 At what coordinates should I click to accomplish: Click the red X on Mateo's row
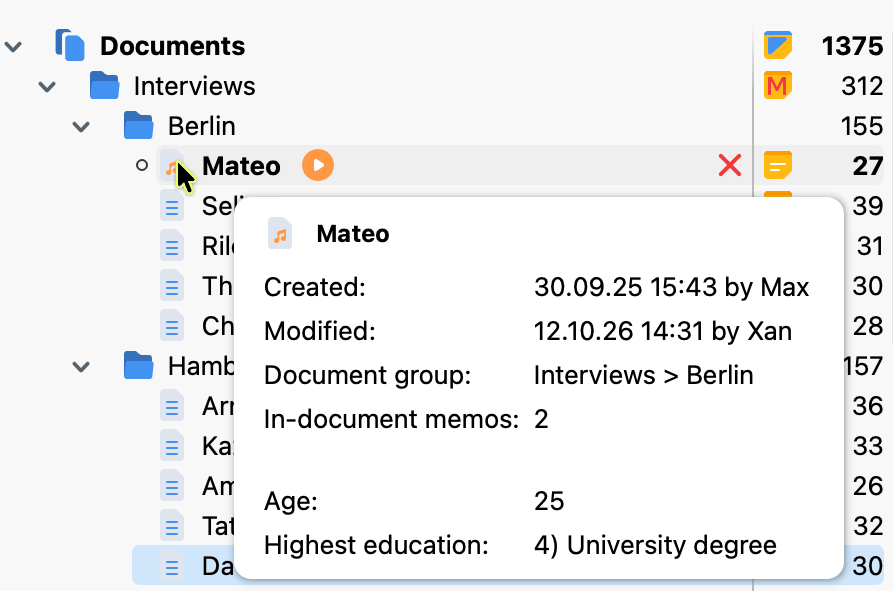coord(730,166)
